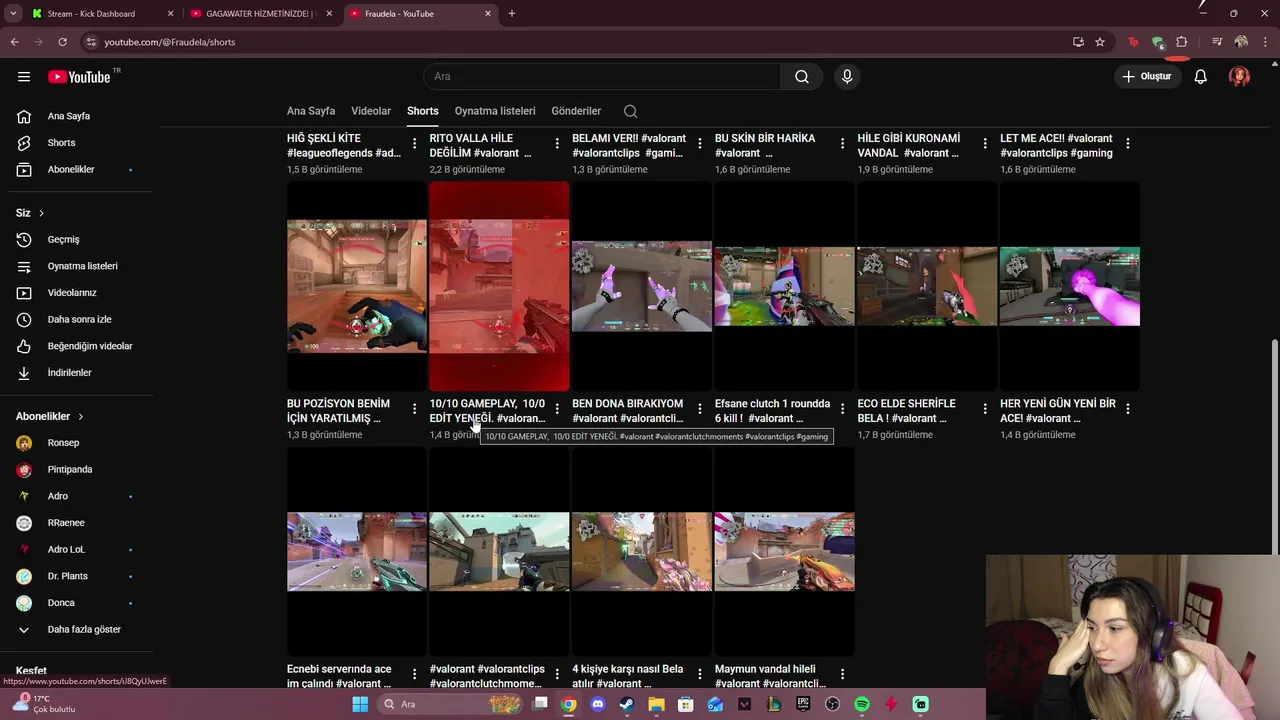Bookmark this page with the star icon
This screenshot has width=1280, height=720.
coord(1100,42)
